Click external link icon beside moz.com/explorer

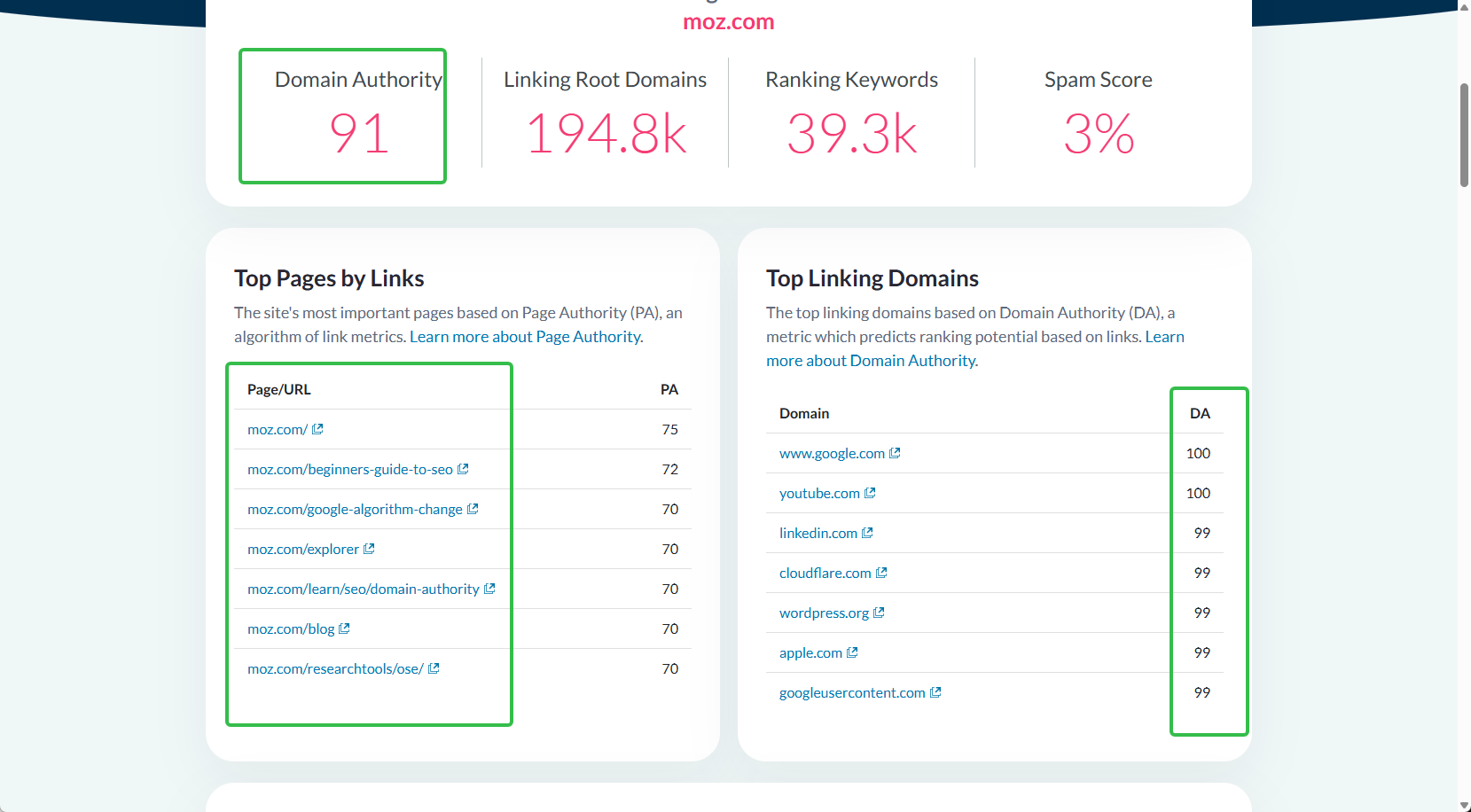369,549
